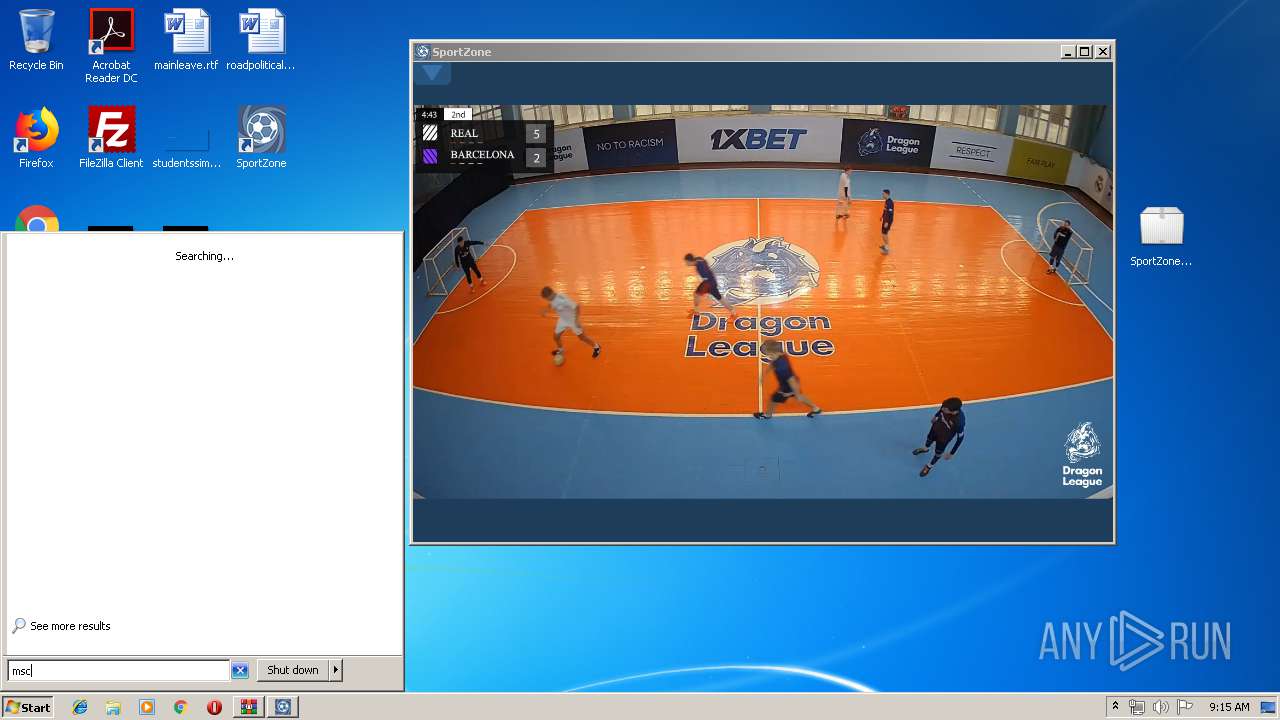
Task: Select the mainleave.rtf document icon
Action: pos(186,40)
